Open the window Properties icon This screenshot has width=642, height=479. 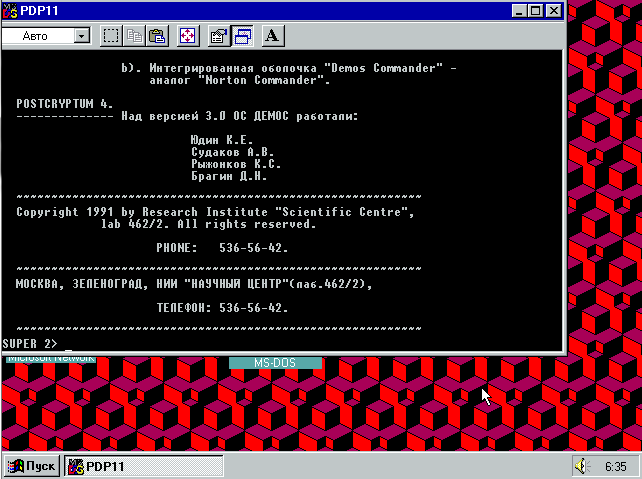click(219, 36)
